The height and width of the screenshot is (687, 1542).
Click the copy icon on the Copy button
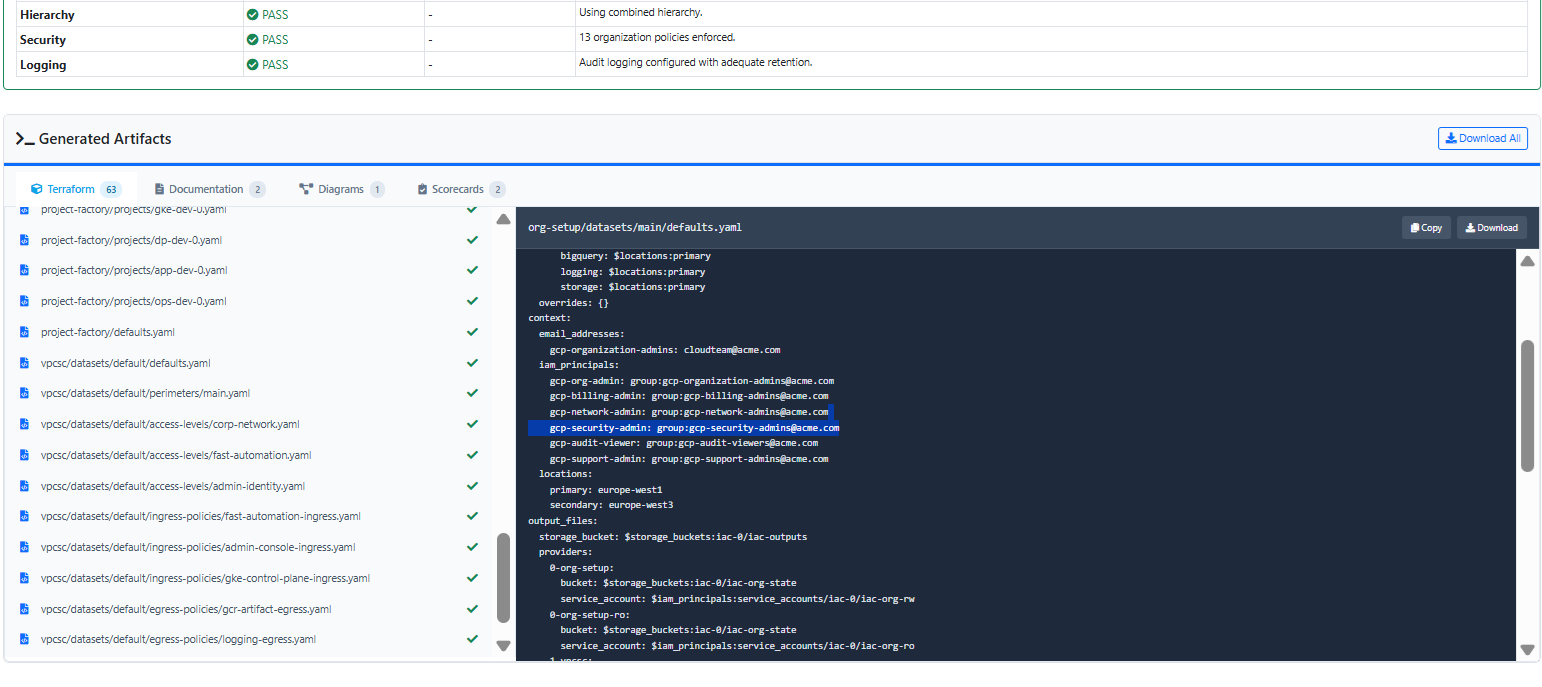coord(1413,227)
